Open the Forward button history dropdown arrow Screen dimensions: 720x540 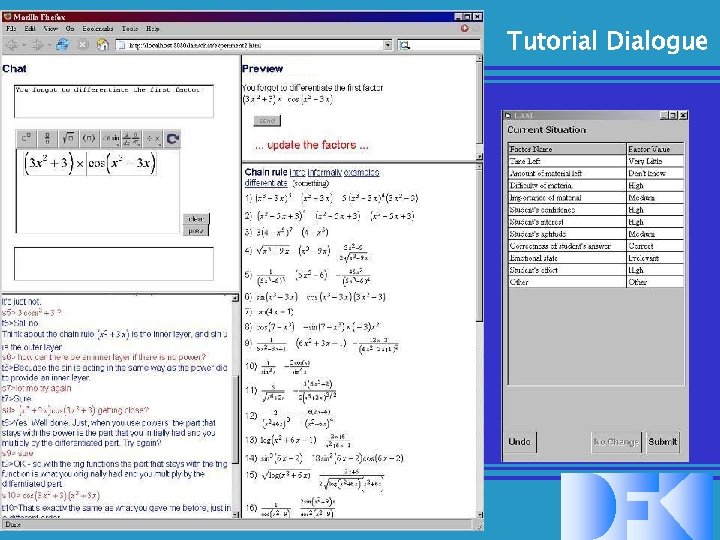click(49, 45)
